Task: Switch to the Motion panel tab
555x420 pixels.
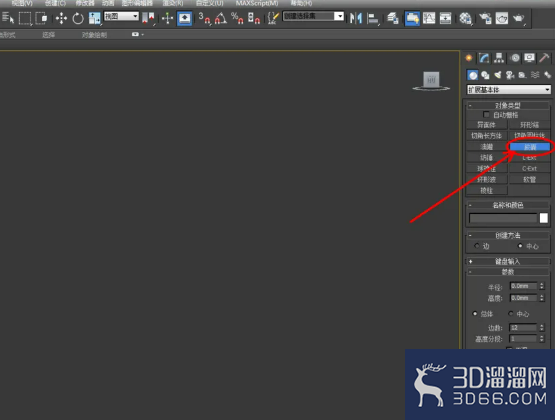Action: 515,58
